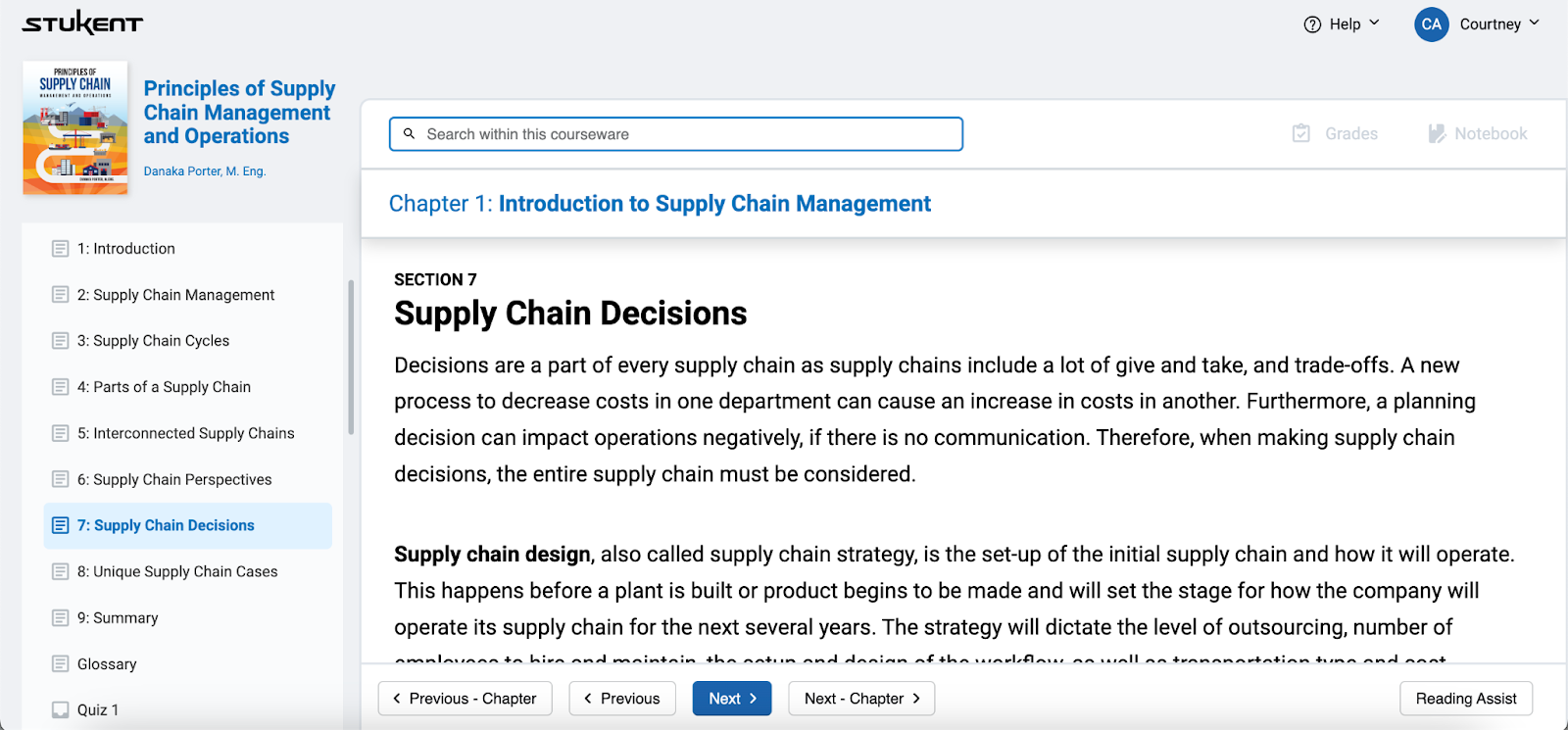The width and height of the screenshot is (1568, 730).
Task: Click the Next button
Action: click(732, 699)
